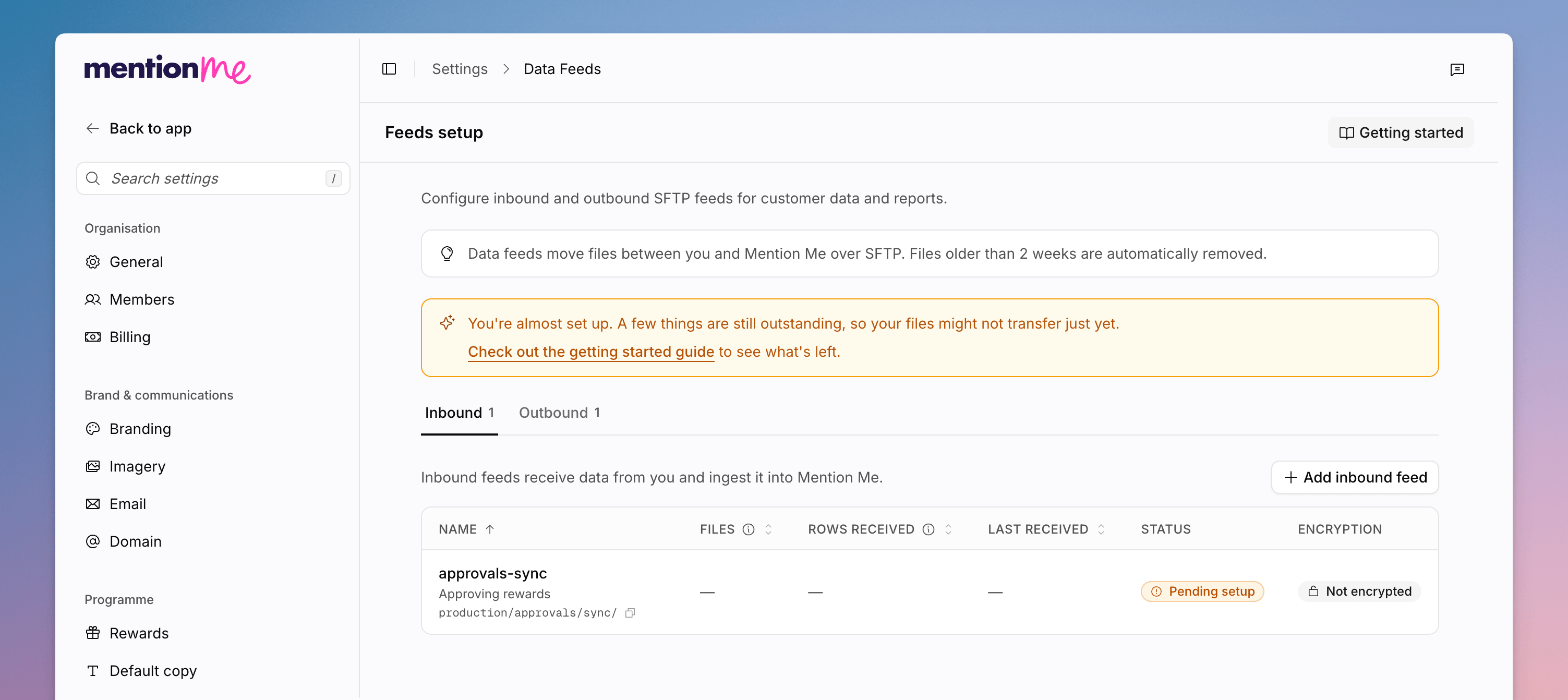Click the open-book icon in Getting started
Image resolution: width=1568 pixels, height=700 pixels.
1346,132
